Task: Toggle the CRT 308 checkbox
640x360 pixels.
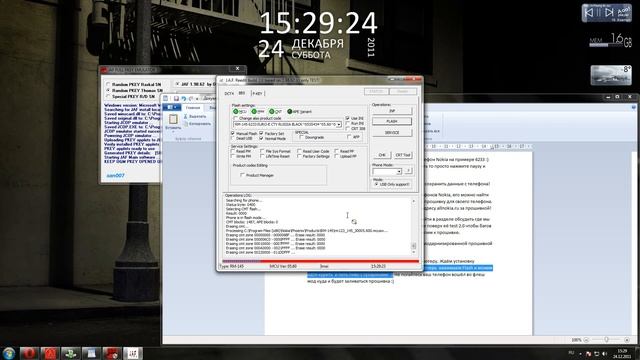Action: [x=347, y=129]
